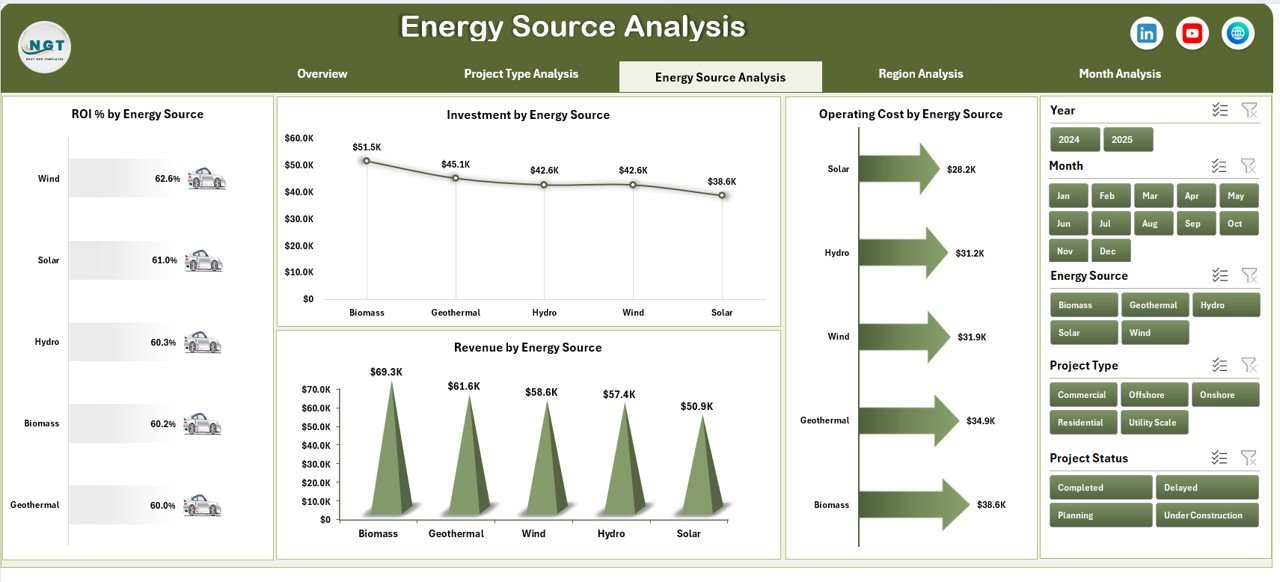Toggle 2025 in the Year slicer

tap(1128, 139)
